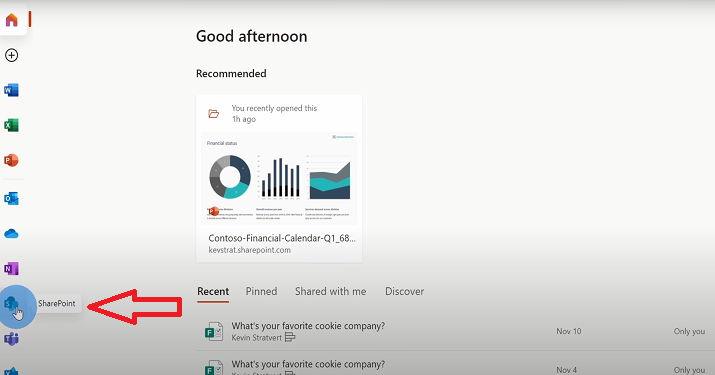Open Microsoft Teams icon

tap(11, 339)
